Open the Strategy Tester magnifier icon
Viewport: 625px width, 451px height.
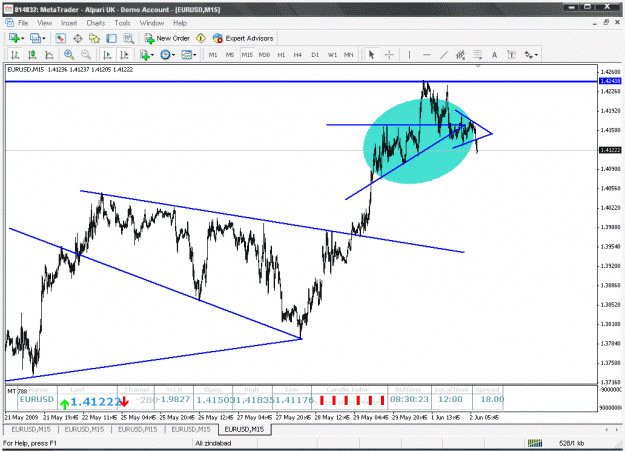point(128,38)
